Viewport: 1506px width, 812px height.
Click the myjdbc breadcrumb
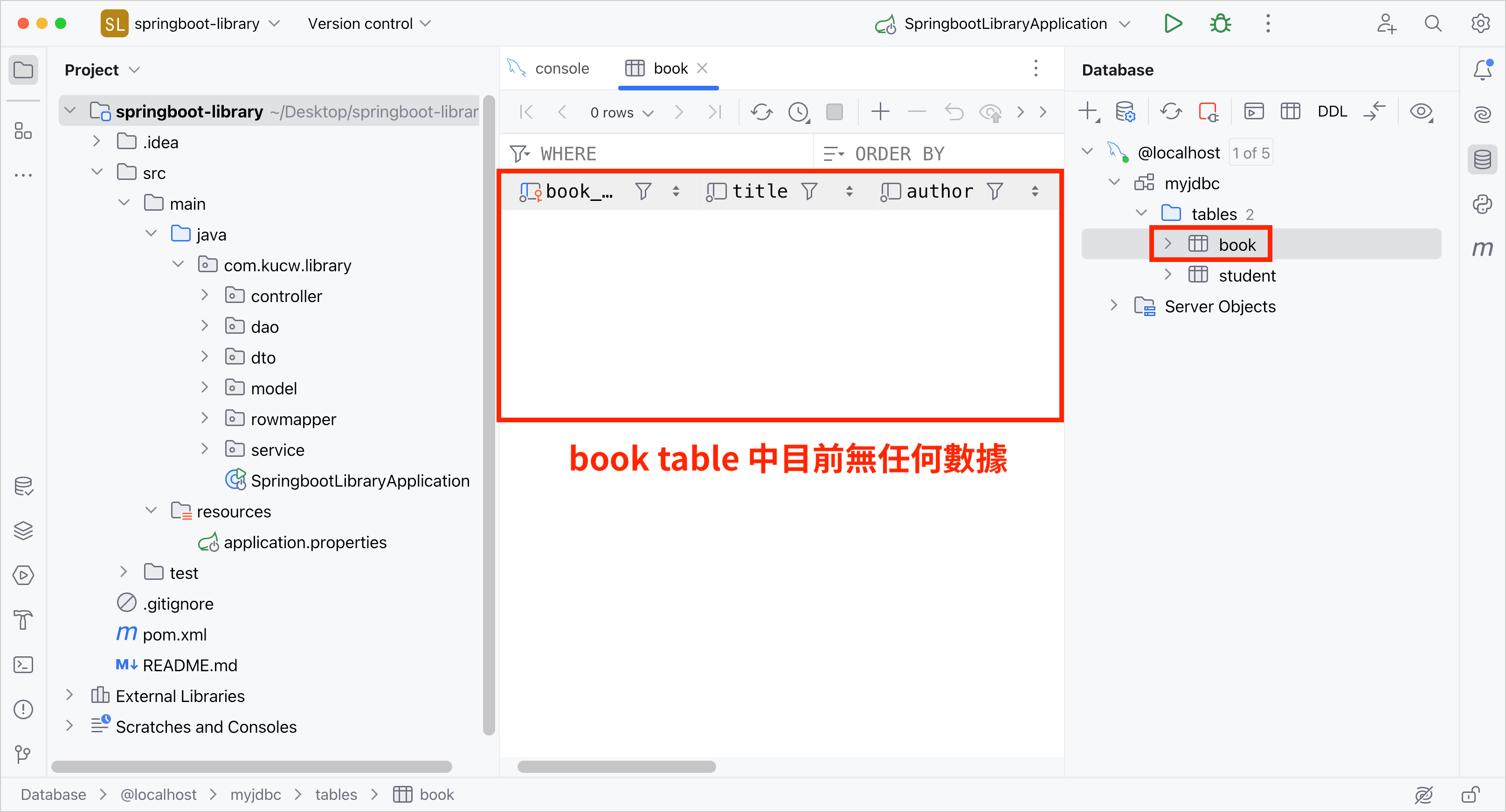[x=256, y=794]
